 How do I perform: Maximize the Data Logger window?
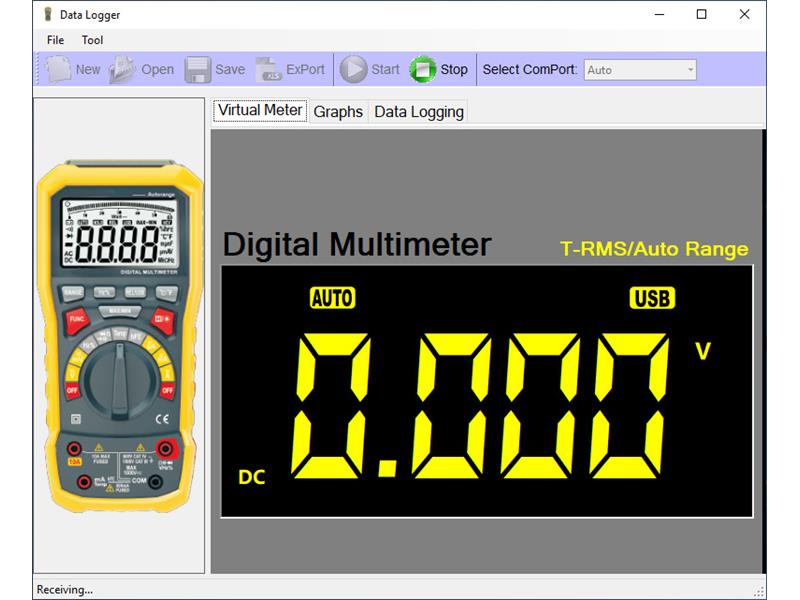point(702,14)
